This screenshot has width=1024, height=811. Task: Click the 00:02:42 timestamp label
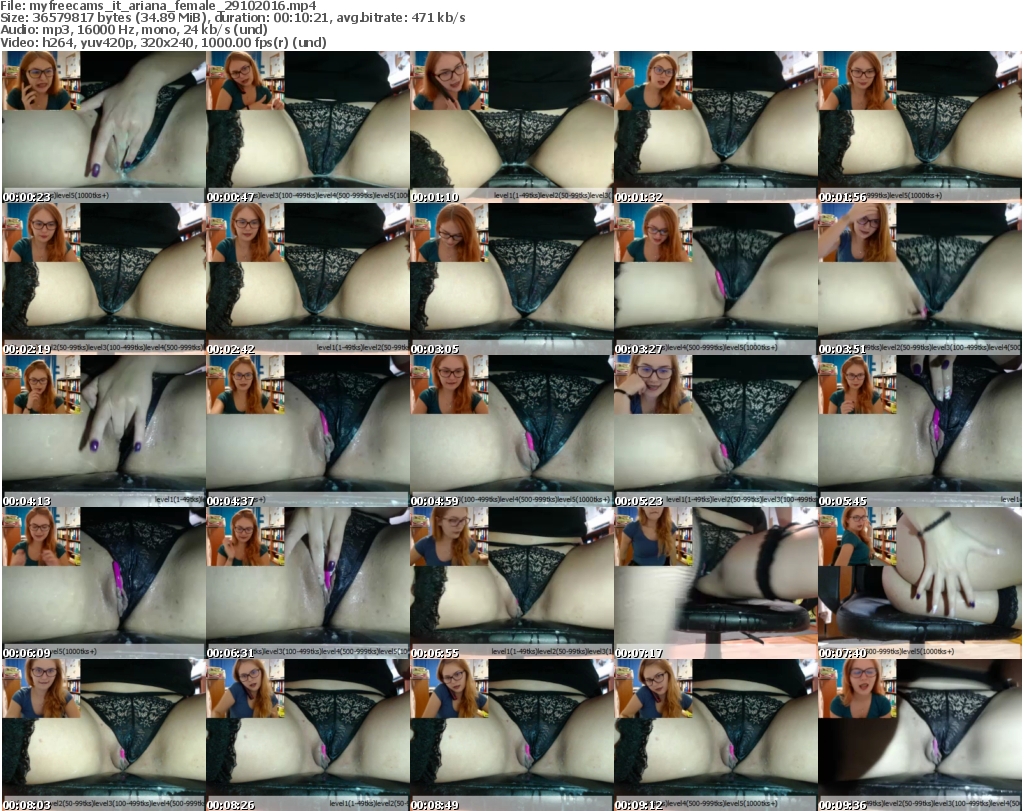pyautogui.click(x=233, y=349)
